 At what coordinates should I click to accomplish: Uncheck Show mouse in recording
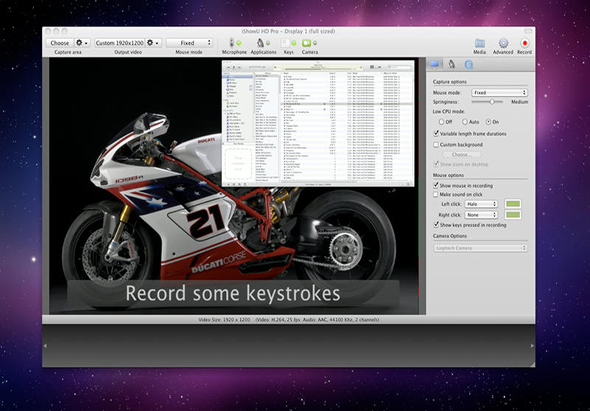point(436,185)
